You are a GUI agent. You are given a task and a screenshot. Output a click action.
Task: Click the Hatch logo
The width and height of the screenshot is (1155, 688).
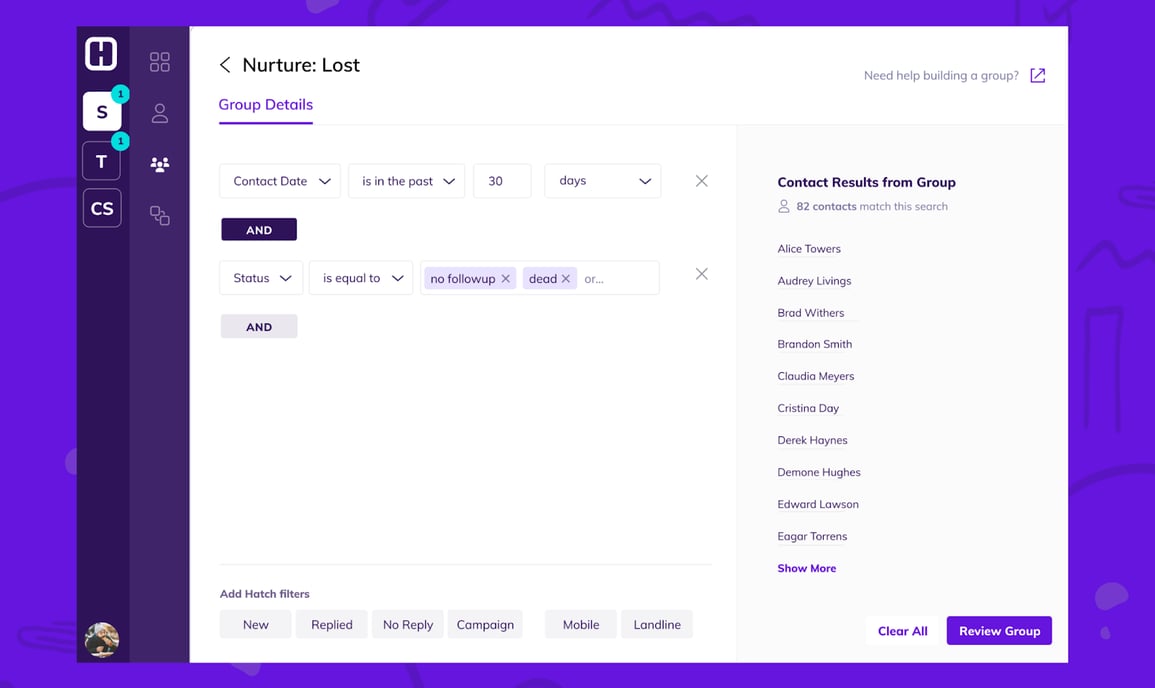click(101, 53)
